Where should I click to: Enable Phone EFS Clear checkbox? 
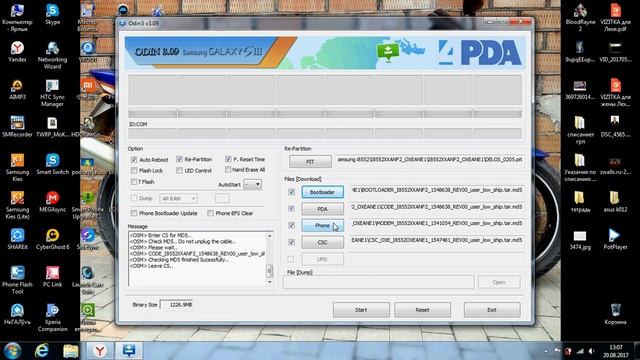point(210,213)
